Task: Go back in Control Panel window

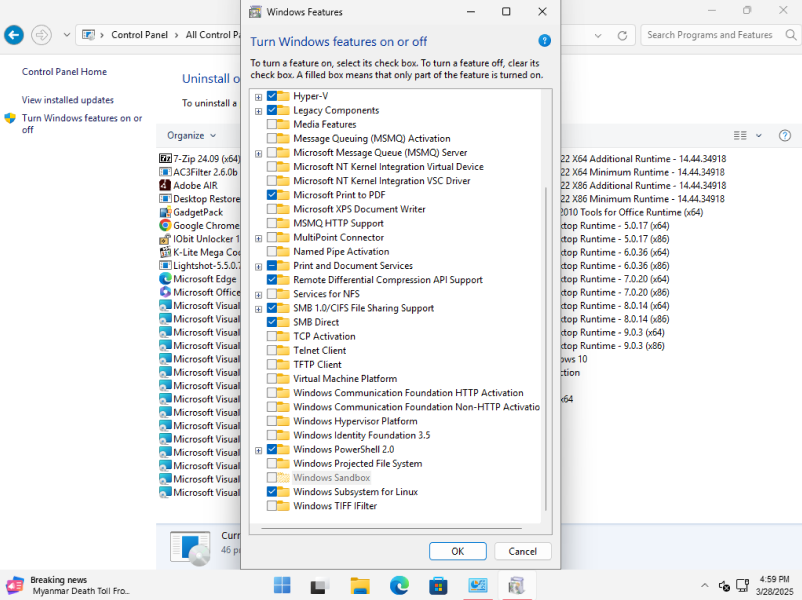Action: click(x=14, y=35)
